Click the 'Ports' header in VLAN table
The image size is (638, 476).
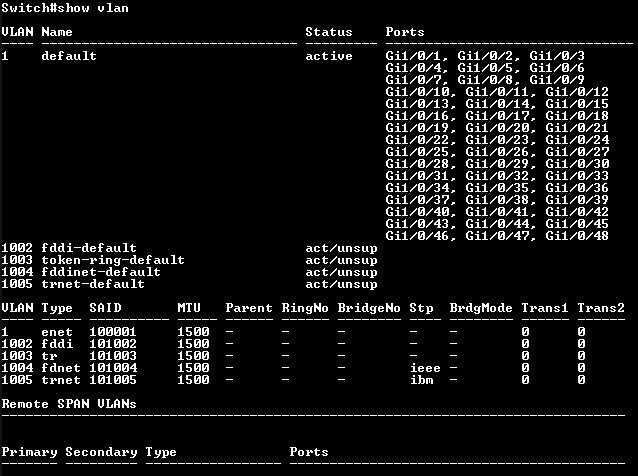tap(405, 32)
